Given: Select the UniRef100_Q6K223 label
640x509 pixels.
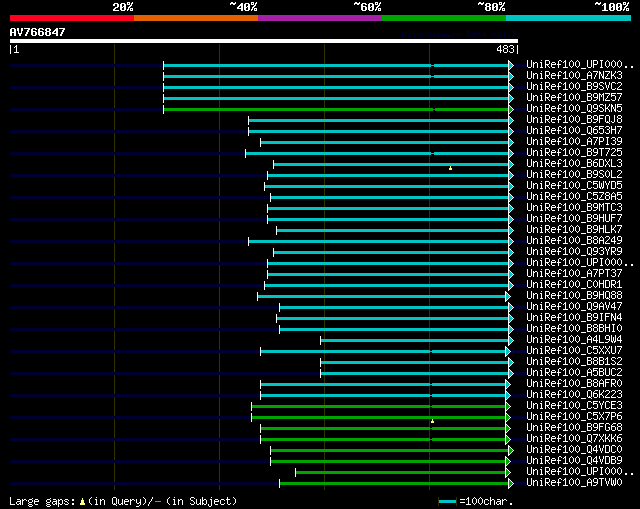Looking at the screenshot, I should click(574, 395).
